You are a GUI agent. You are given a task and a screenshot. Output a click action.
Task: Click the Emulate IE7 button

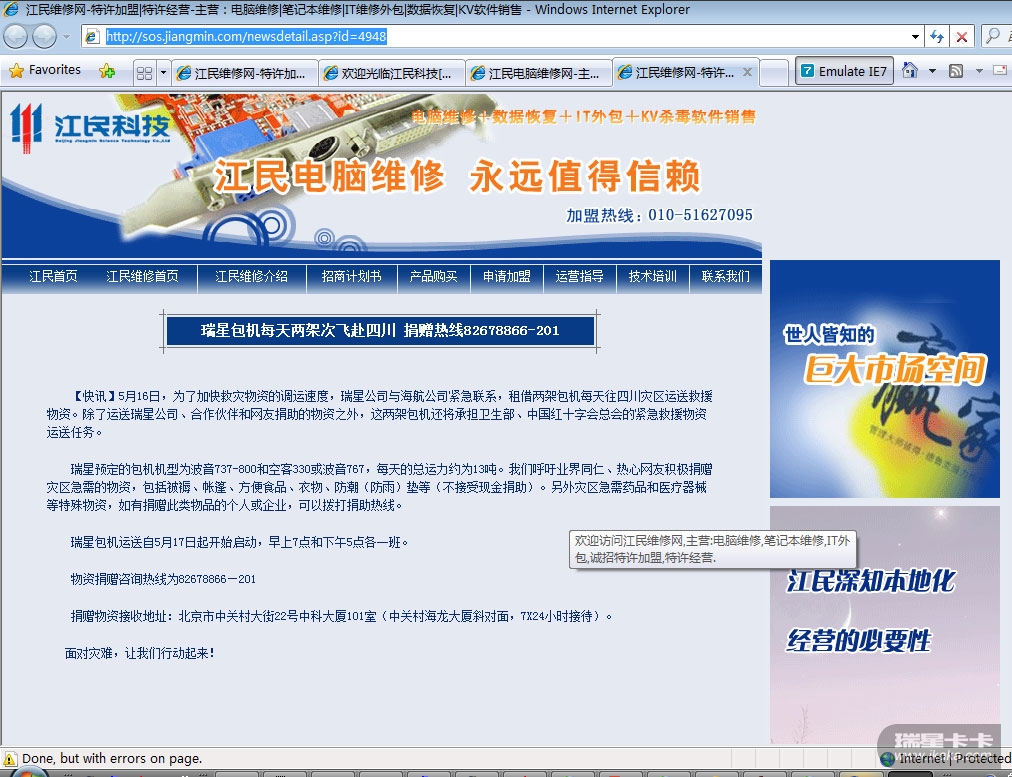click(844, 71)
